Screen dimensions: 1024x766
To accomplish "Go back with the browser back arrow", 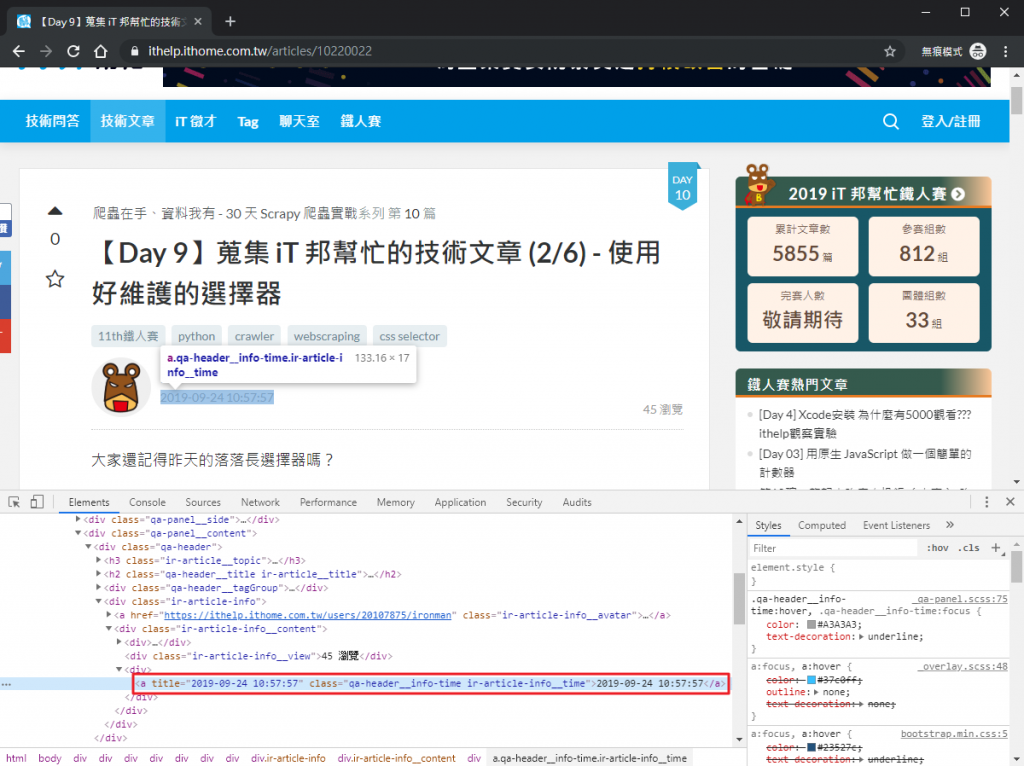I will (x=18, y=51).
